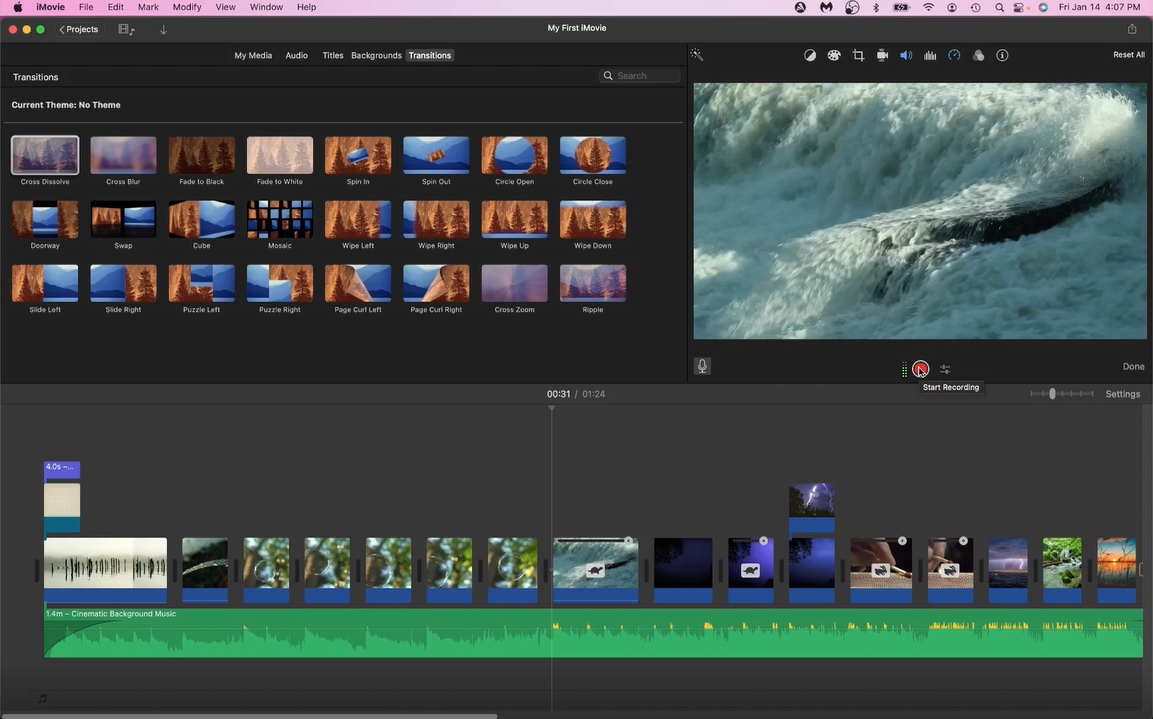This screenshot has height=719, width=1153.
Task: Select the Ripple transition
Action: pos(593,283)
